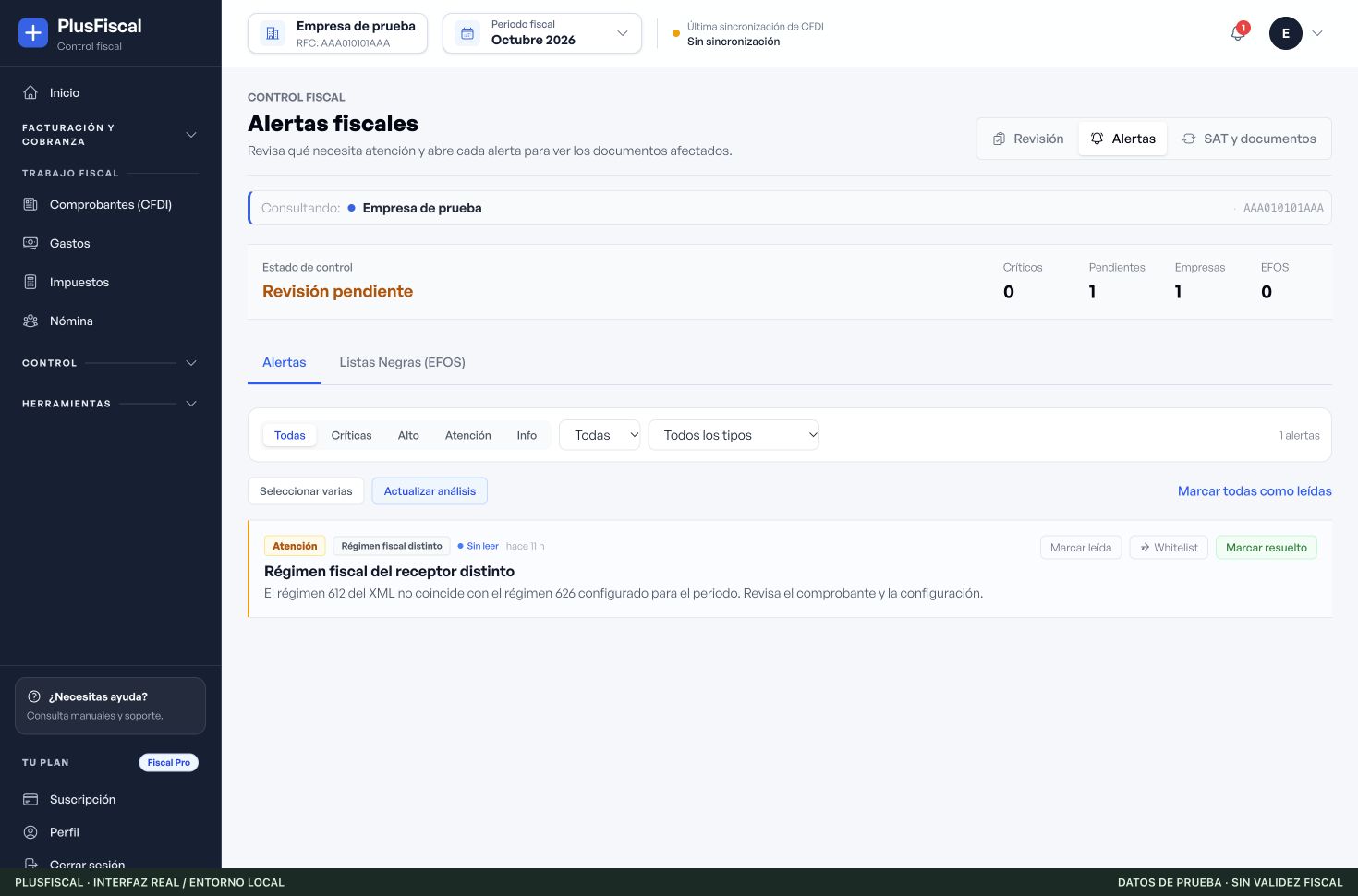Click Marcar resuelto button
Viewport: 1358px width, 896px height.
(1267, 548)
